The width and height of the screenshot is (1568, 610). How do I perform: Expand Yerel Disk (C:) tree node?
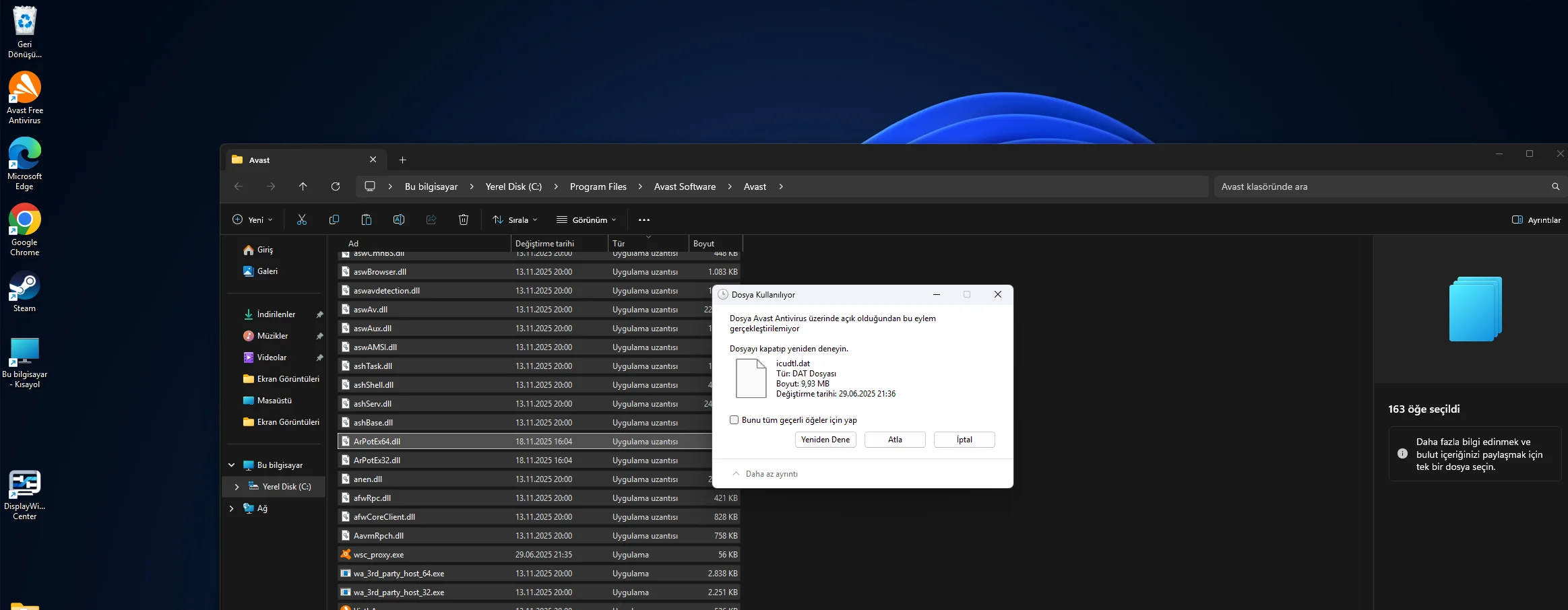237,487
